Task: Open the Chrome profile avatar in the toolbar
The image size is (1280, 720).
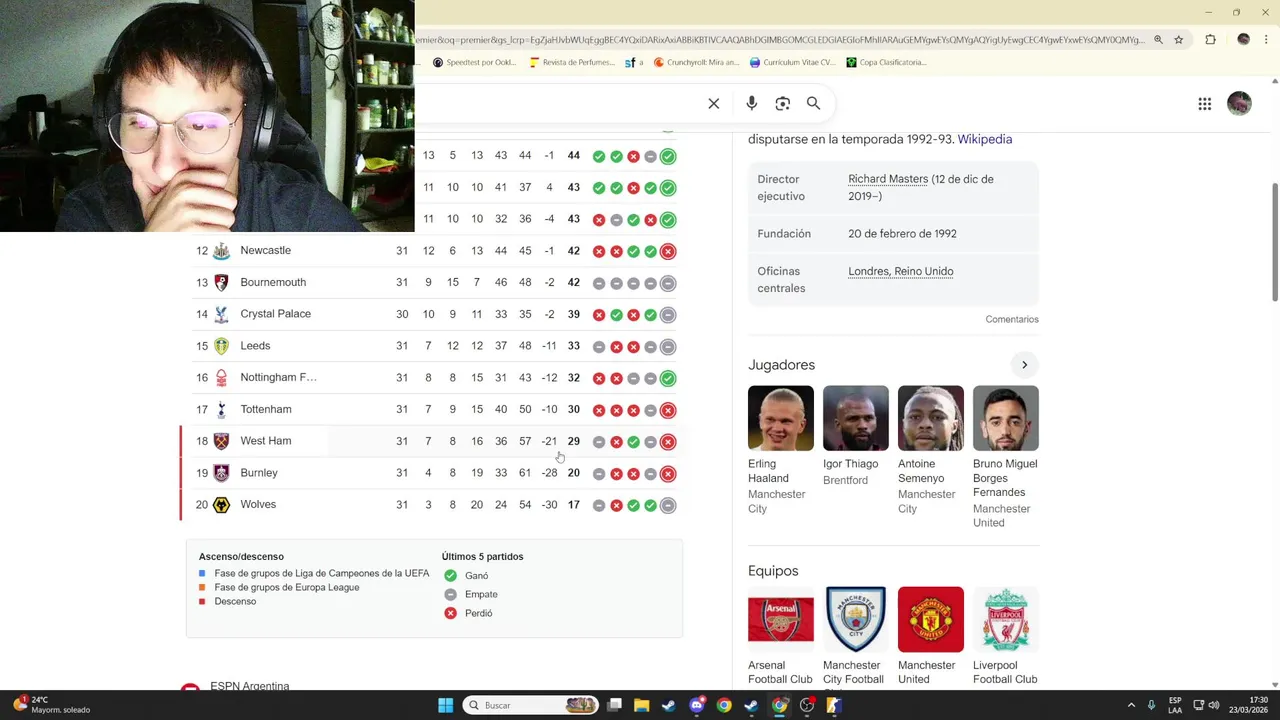Action: click(x=1243, y=40)
